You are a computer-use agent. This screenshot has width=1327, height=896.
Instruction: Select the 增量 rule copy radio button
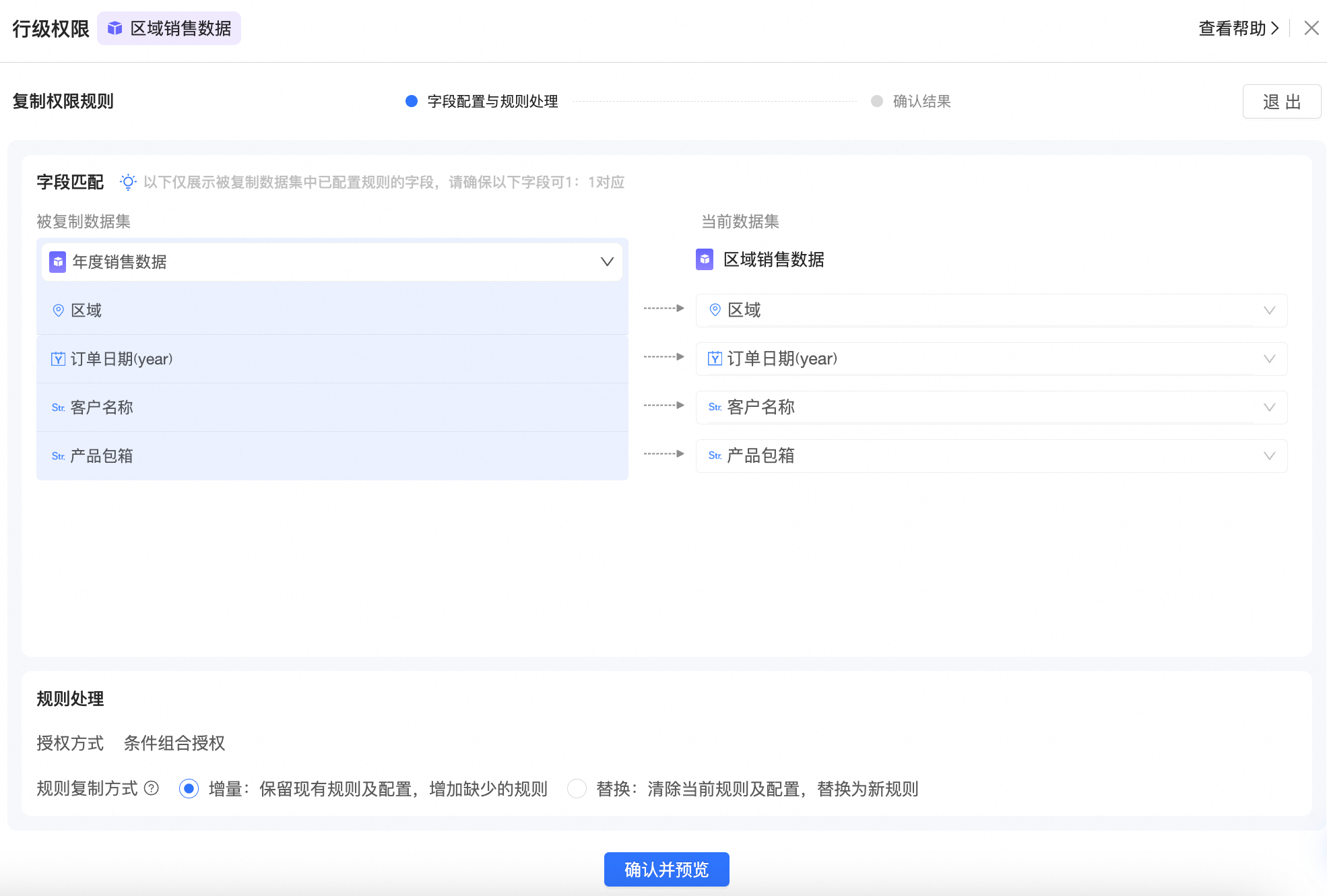[189, 788]
